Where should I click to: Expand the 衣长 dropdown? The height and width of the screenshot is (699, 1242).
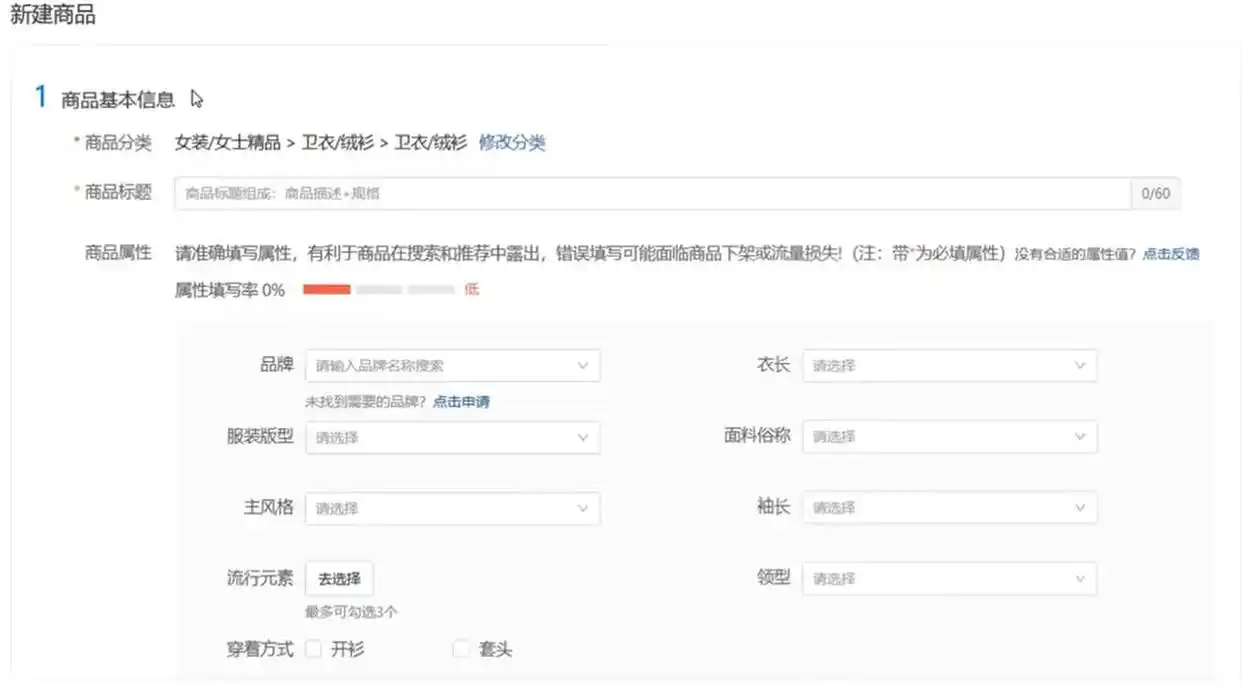(x=940, y=366)
